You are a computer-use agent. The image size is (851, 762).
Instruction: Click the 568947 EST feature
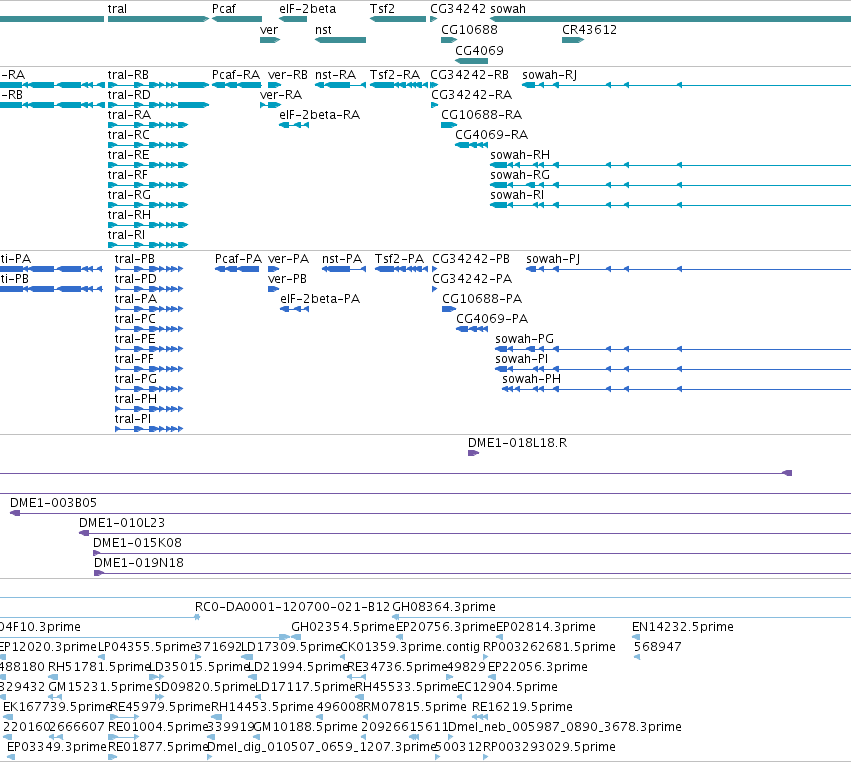click(x=637, y=657)
